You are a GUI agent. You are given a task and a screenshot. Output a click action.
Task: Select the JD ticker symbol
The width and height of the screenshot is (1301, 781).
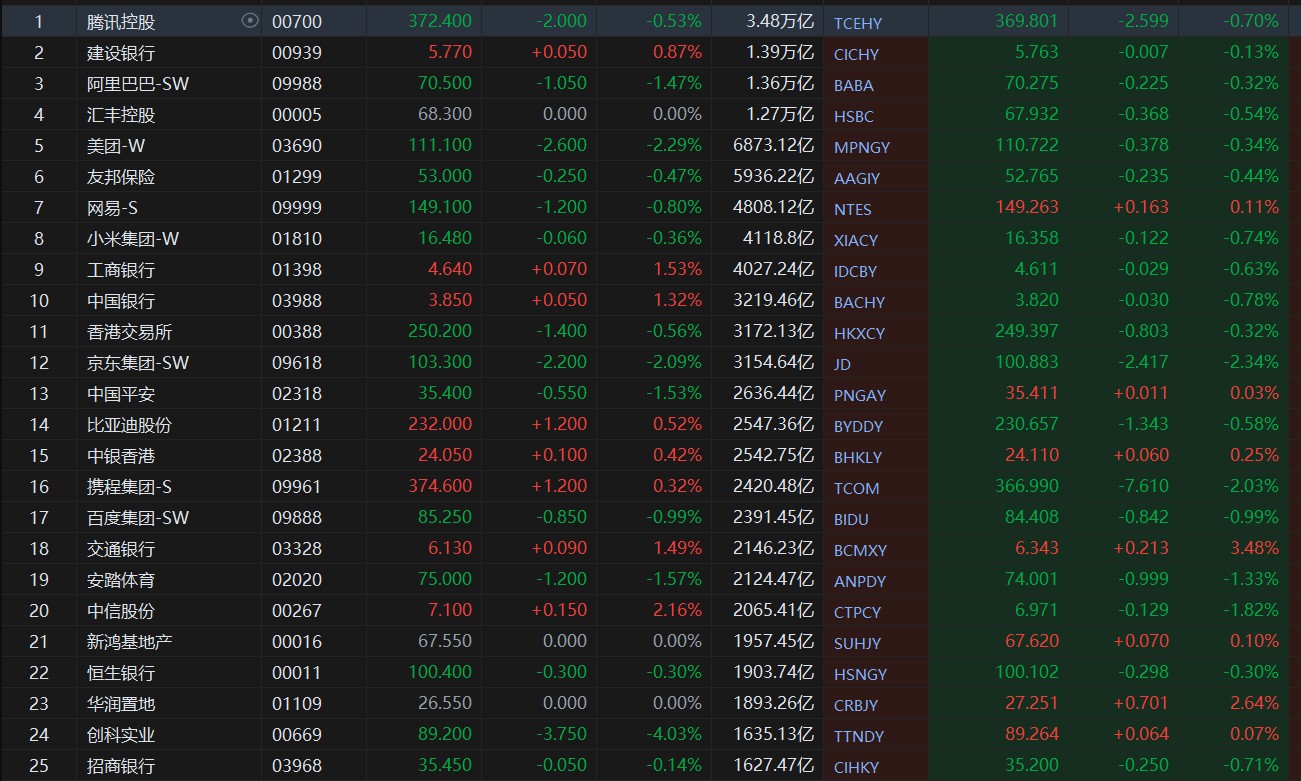pos(842,364)
